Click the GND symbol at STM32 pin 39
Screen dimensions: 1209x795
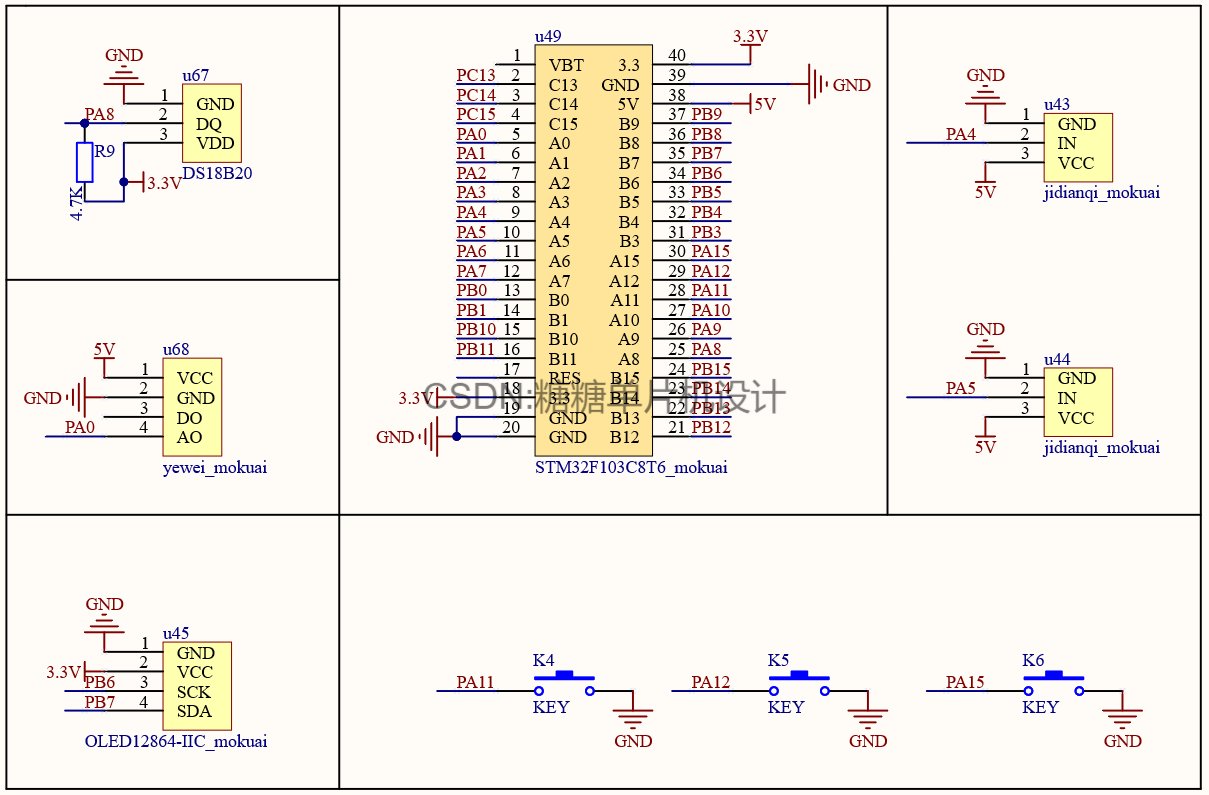coord(838,85)
